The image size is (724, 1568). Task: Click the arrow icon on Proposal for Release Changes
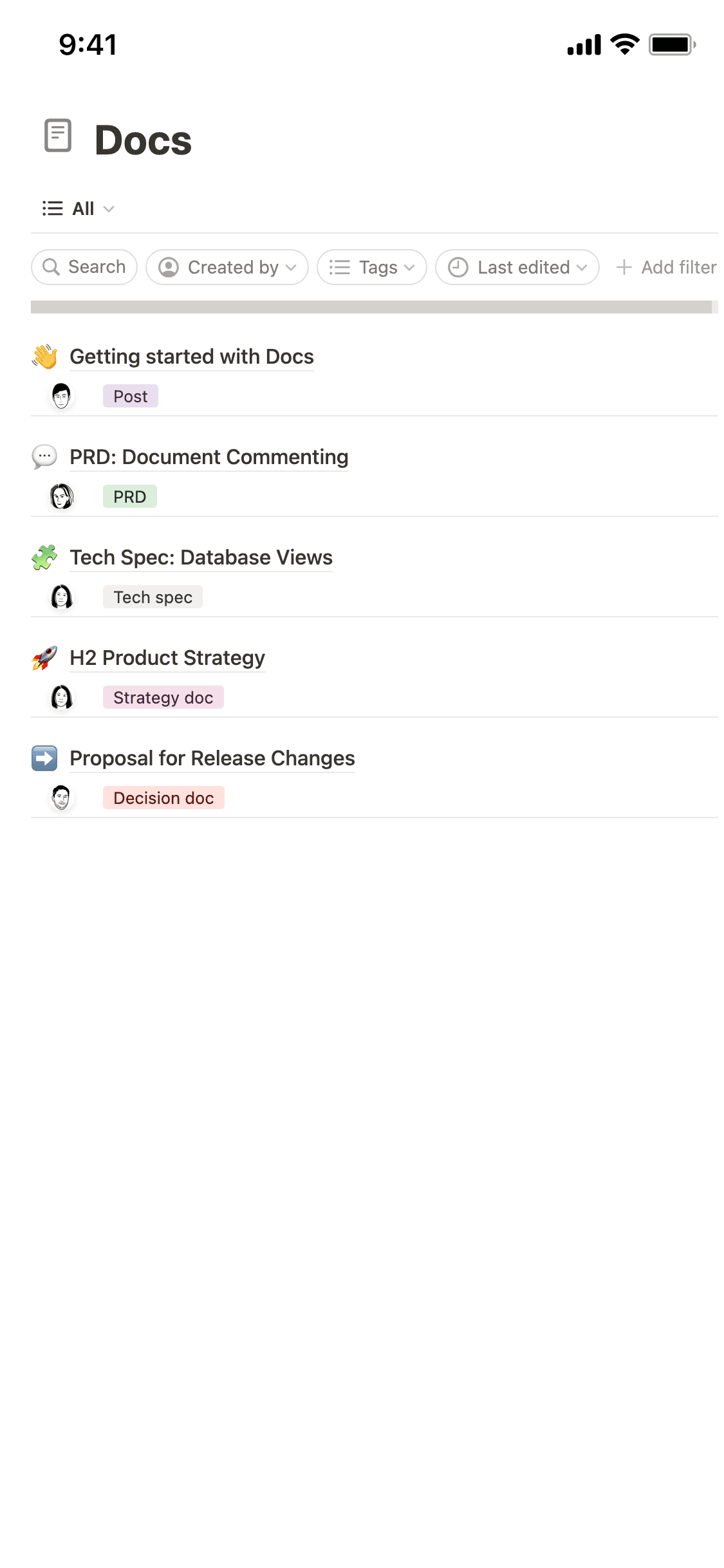coord(44,758)
